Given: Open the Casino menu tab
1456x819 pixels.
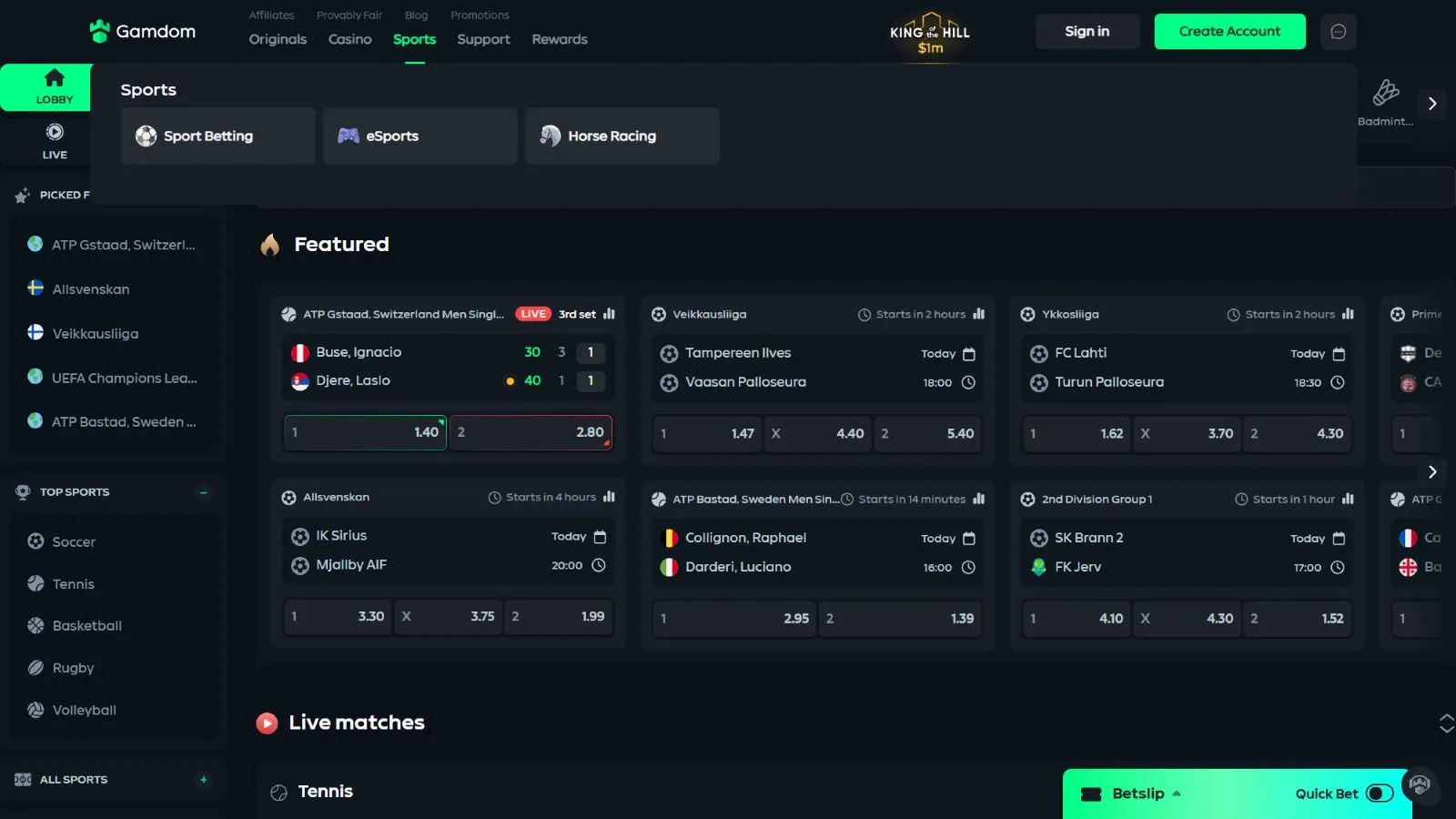Looking at the screenshot, I should click(349, 39).
